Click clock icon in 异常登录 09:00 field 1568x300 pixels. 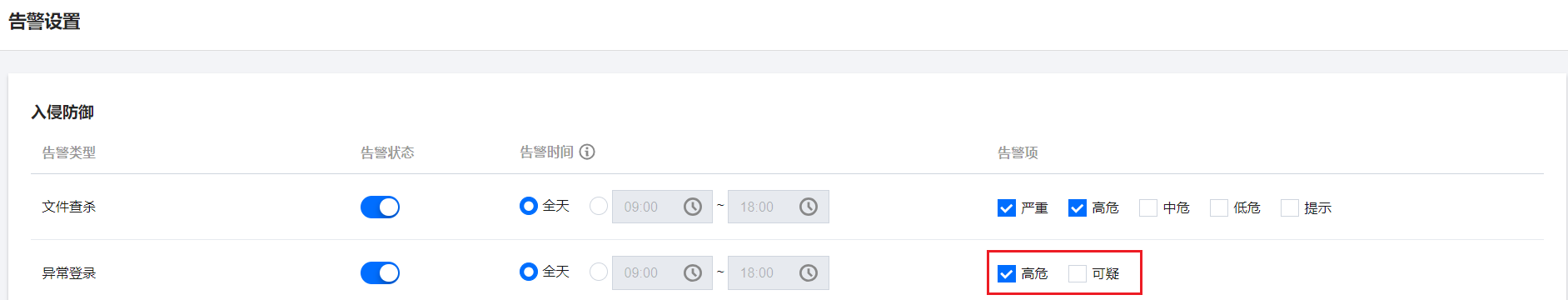(x=693, y=272)
